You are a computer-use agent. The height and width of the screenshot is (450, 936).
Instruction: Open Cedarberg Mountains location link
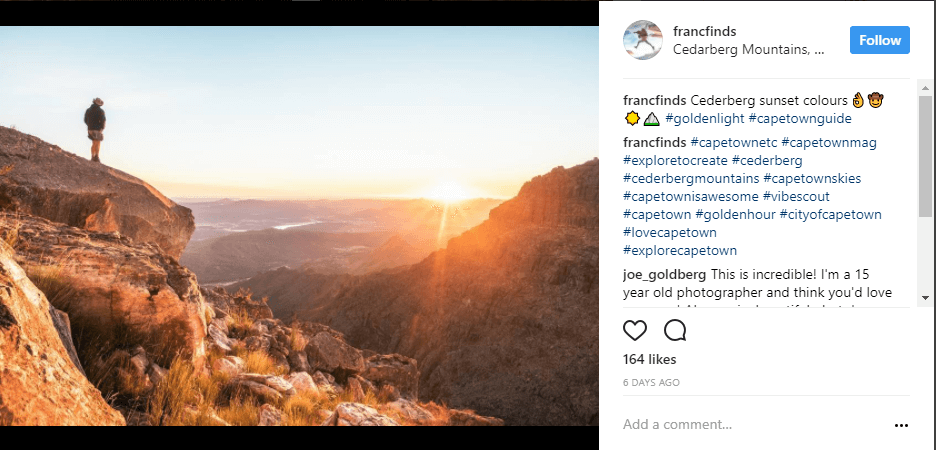[x=749, y=50]
